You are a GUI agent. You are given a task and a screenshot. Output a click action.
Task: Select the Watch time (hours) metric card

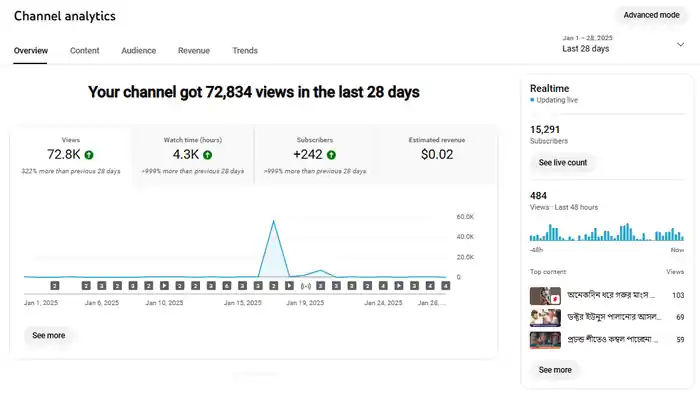tap(192, 155)
